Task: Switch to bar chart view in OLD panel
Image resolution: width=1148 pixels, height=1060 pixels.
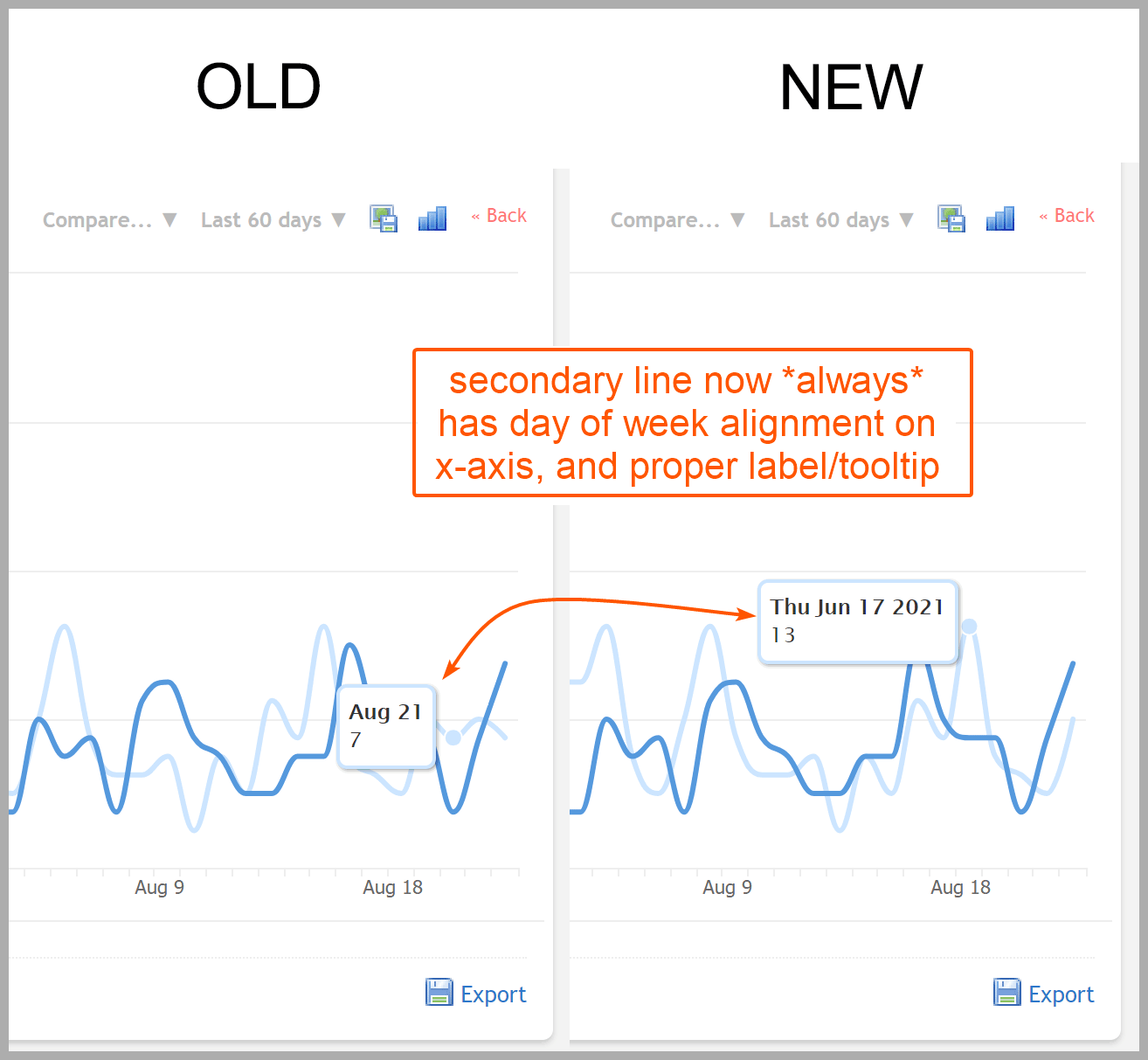Action: 432,218
